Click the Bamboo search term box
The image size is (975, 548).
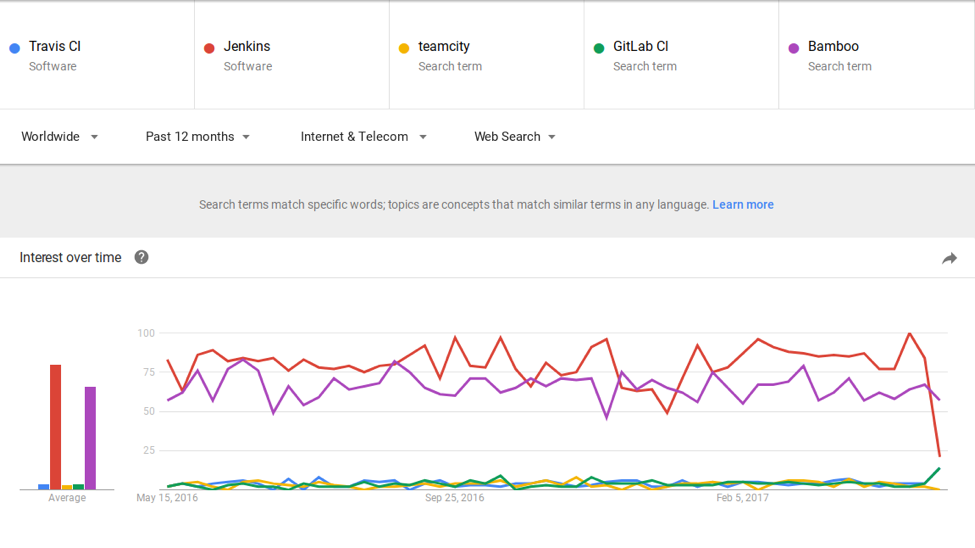(x=877, y=55)
